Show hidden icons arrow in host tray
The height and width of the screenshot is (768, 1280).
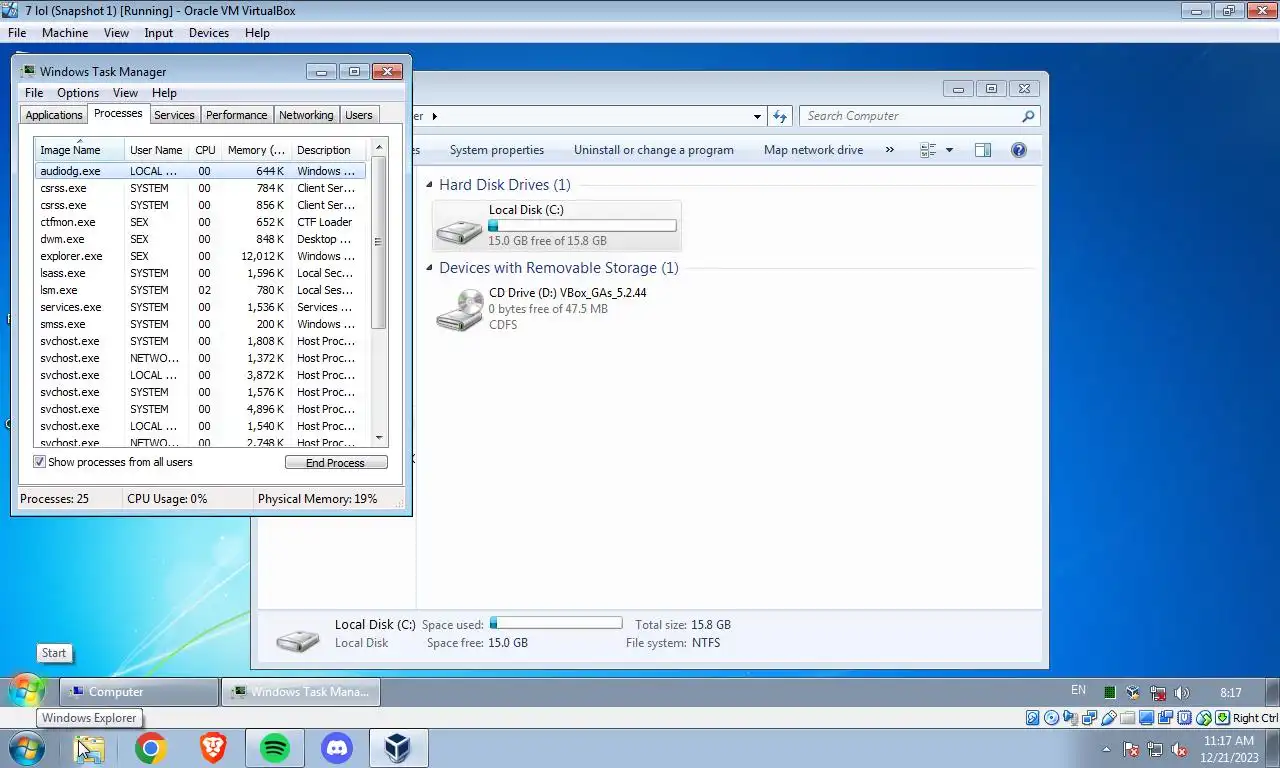pos(1106,749)
